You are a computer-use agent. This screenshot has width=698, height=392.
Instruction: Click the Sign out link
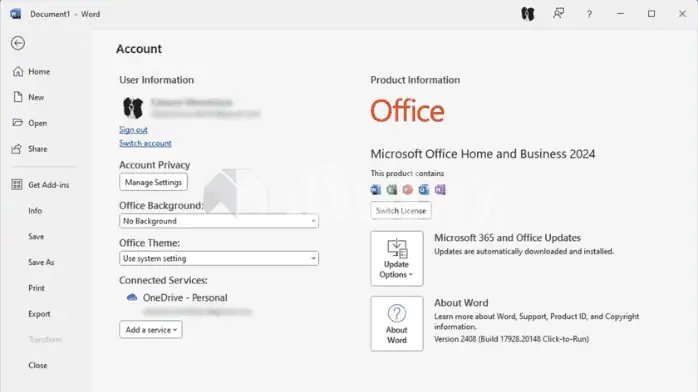pyautogui.click(x=133, y=129)
